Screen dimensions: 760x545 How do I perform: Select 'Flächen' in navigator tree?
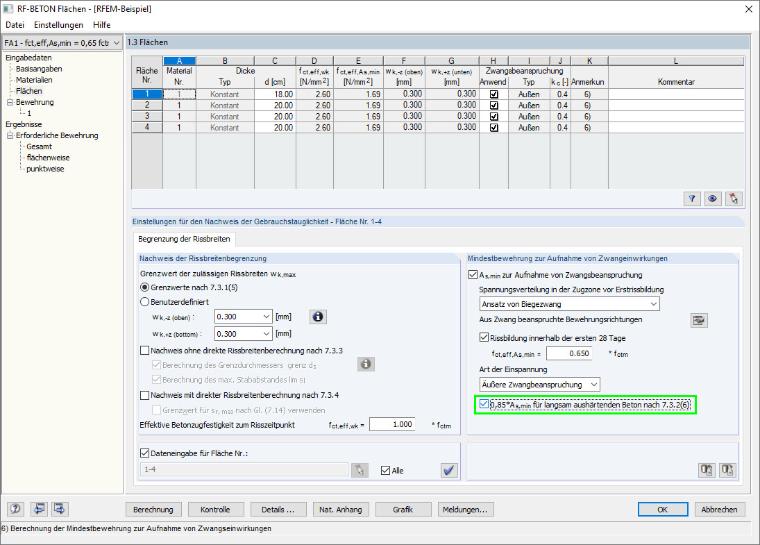[x=29, y=91]
